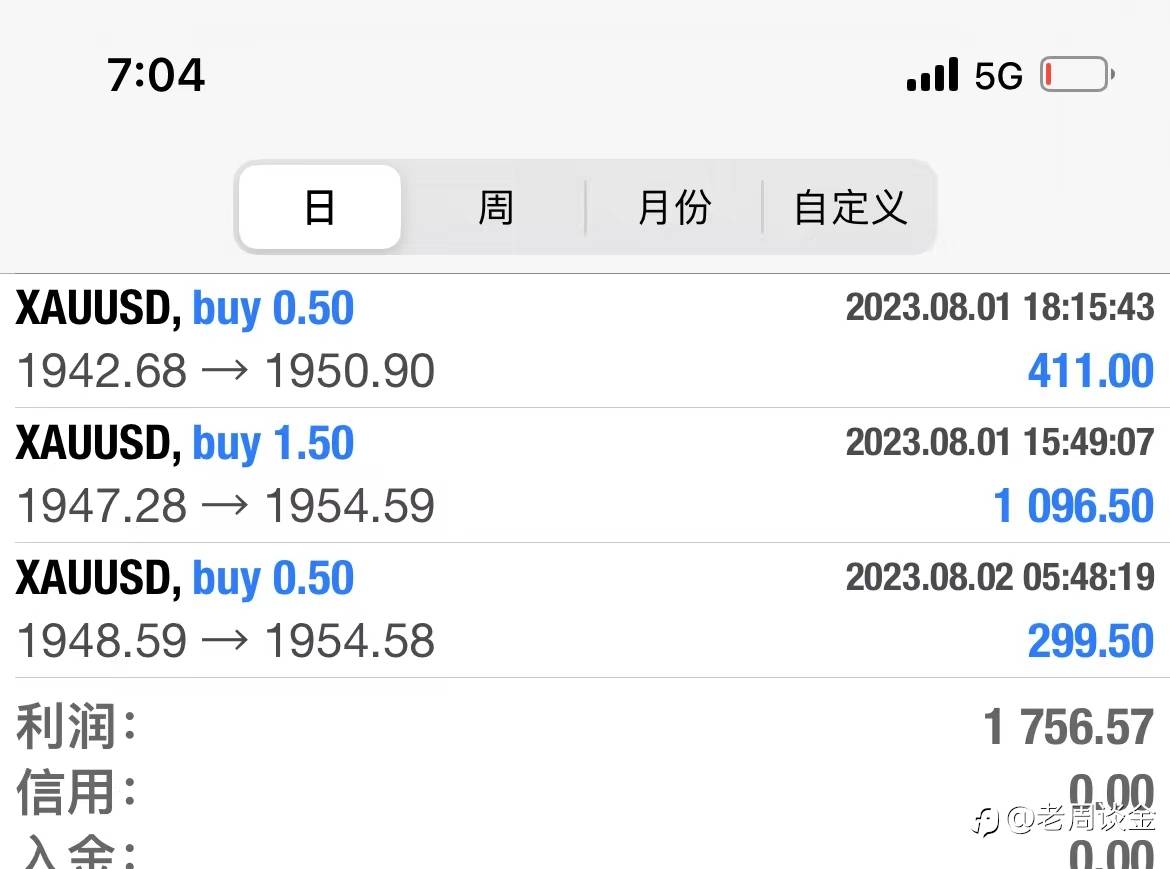Switch to the 周 (week) tab
The width and height of the screenshot is (1170, 869).
click(495, 207)
